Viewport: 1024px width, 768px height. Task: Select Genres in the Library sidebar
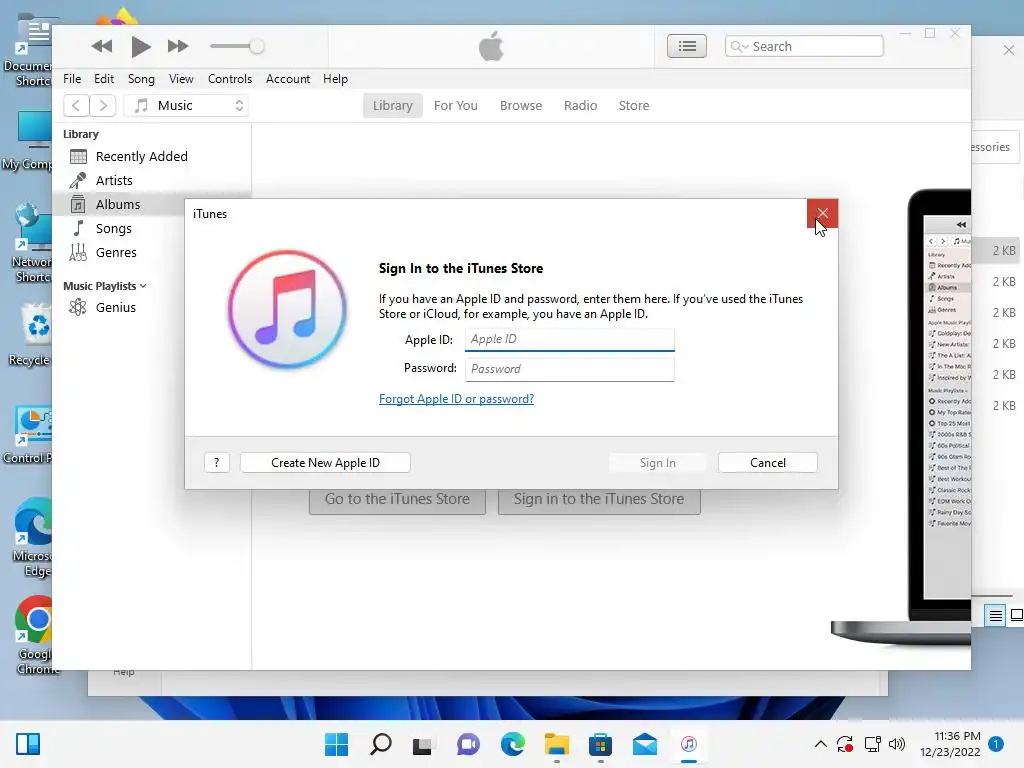tap(116, 253)
